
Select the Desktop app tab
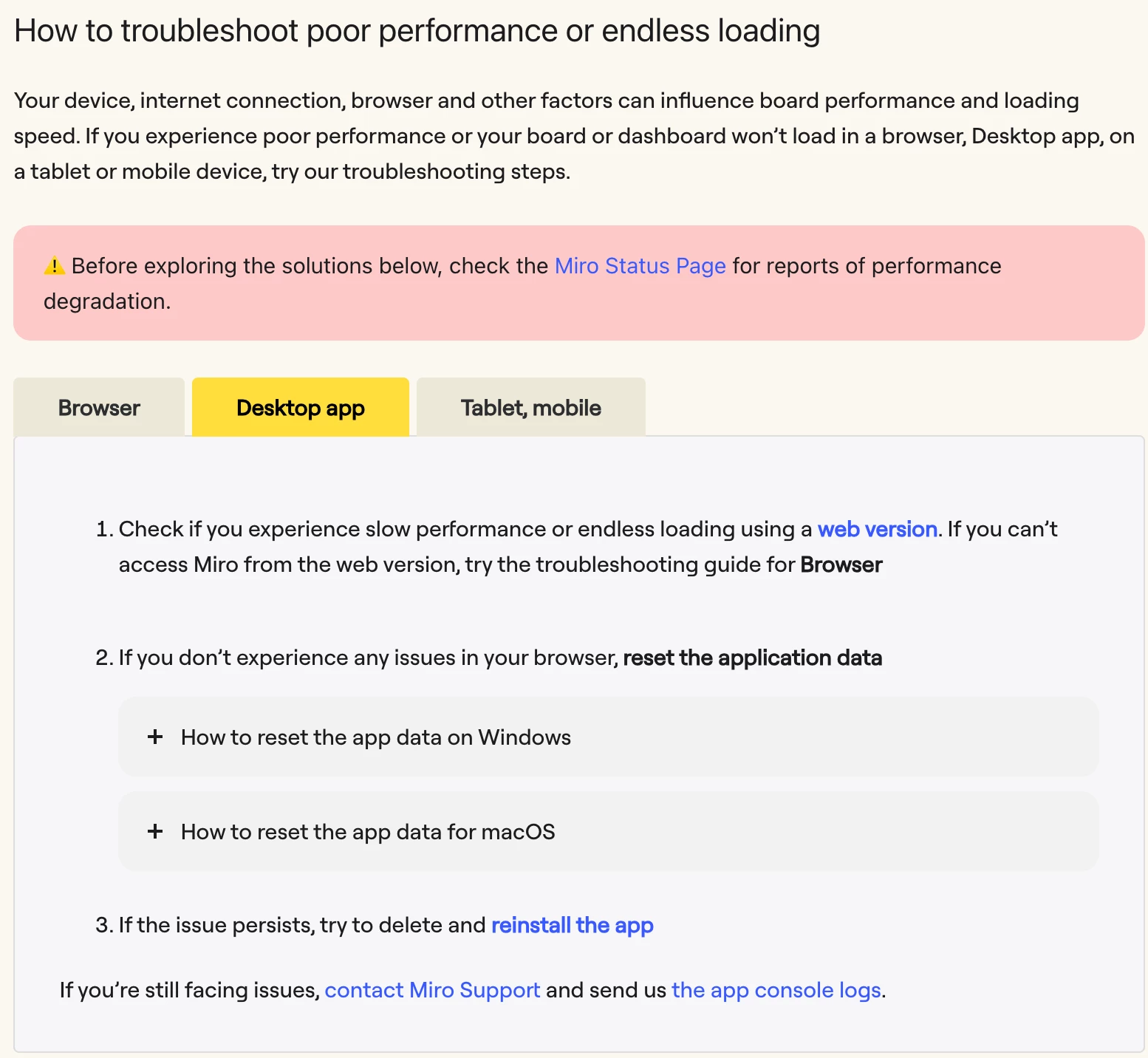click(x=301, y=407)
